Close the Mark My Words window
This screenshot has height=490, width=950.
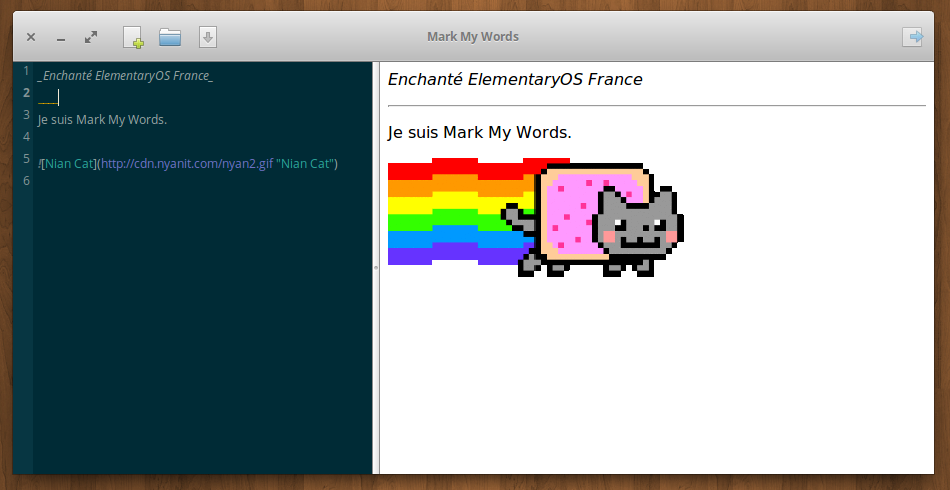click(31, 38)
